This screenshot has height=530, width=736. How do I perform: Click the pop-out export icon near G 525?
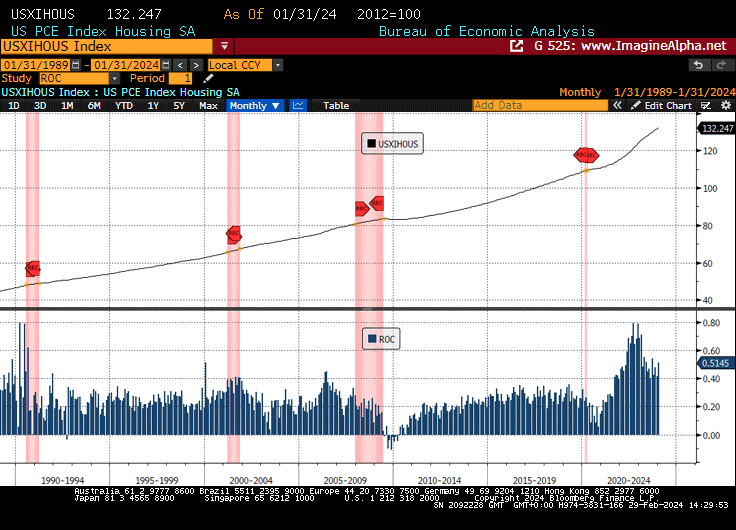[516, 46]
